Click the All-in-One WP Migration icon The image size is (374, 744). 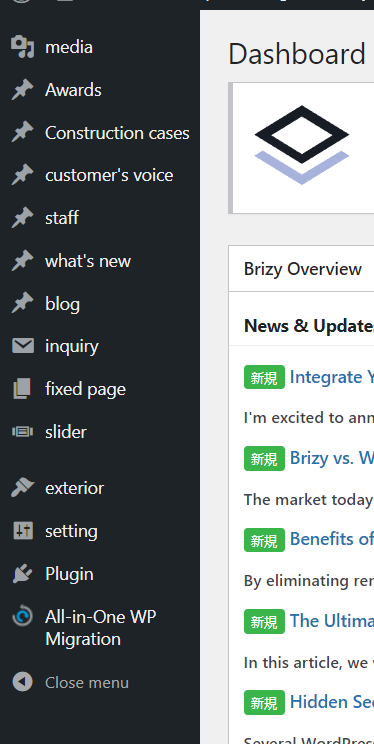[x=22, y=616]
